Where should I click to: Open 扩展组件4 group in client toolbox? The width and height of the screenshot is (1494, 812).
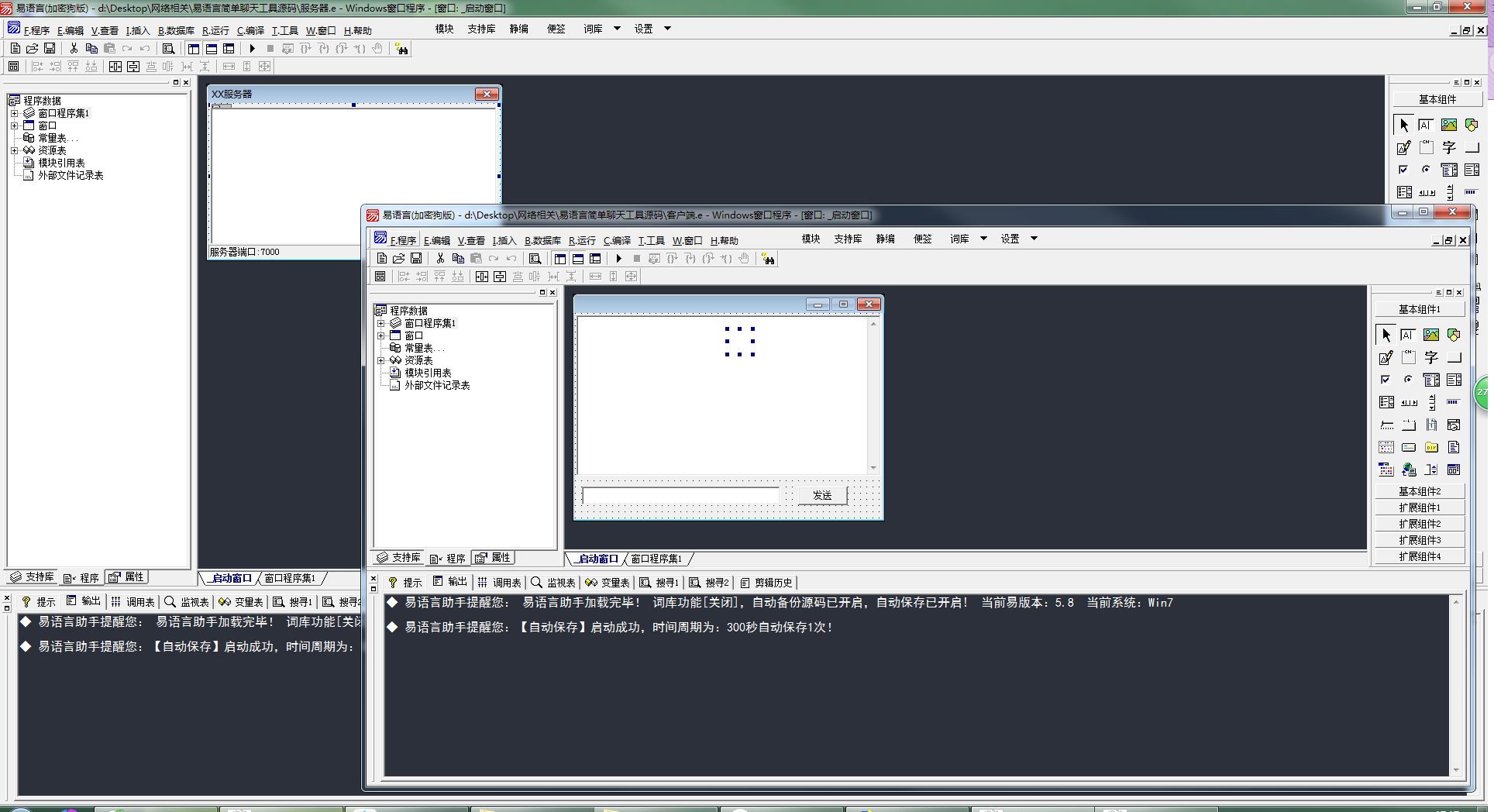click(1420, 556)
